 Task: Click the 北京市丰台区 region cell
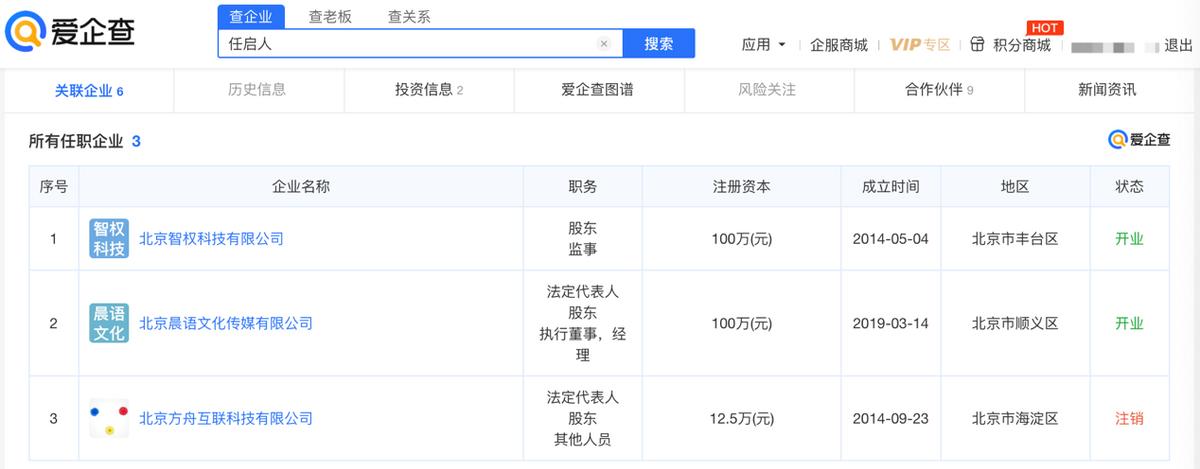pyautogui.click(x=1015, y=239)
